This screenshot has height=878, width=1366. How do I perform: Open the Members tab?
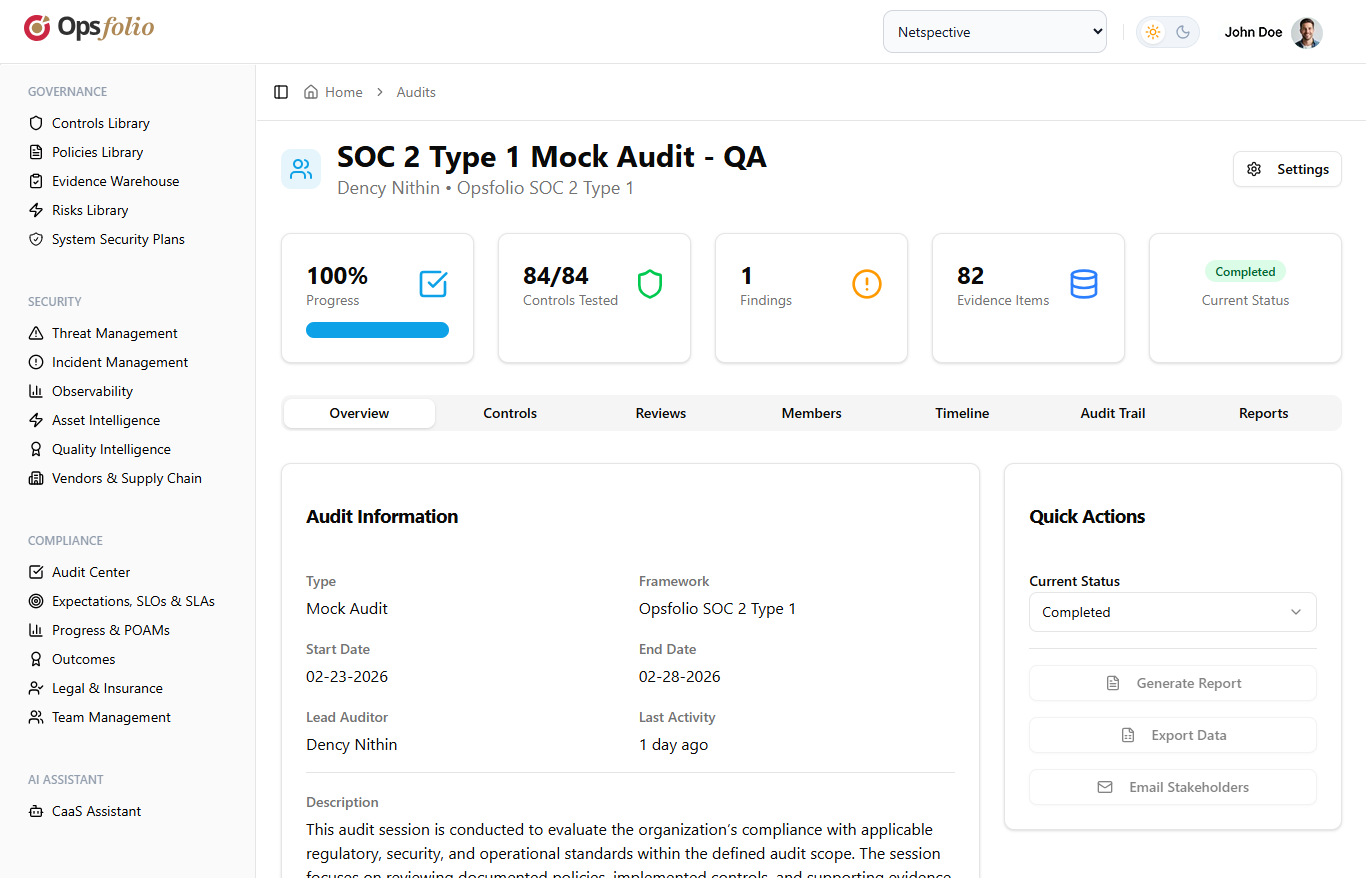[x=811, y=413]
